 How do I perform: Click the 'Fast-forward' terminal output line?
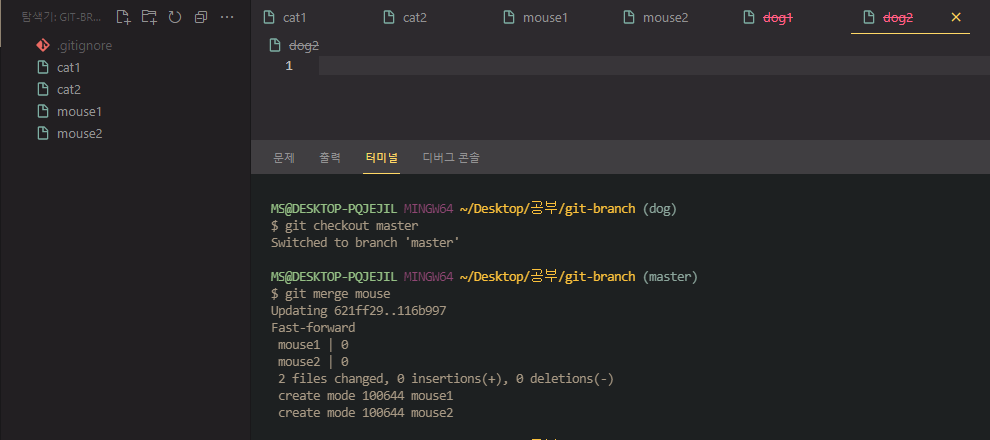[x=313, y=328]
